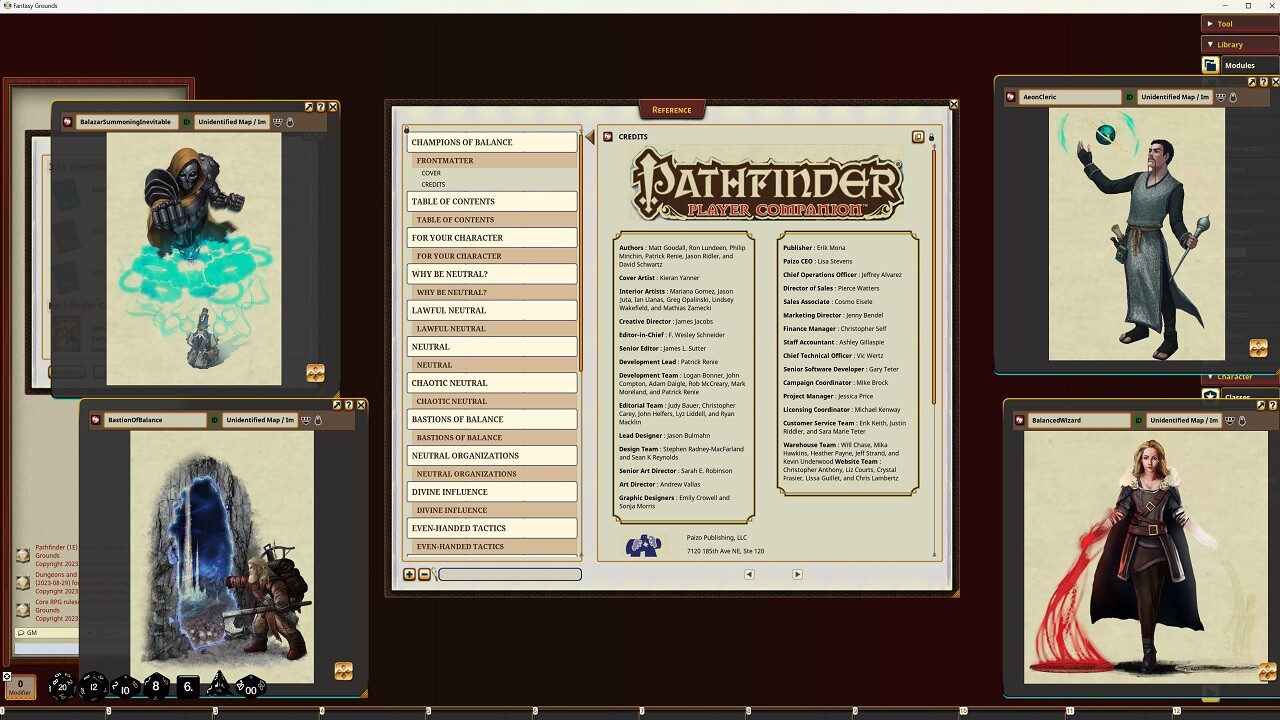Click the help question-mark icon on BalazarSummoningInevitable window
The height and width of the screenshot is (720, 1280).
(320, 107)
